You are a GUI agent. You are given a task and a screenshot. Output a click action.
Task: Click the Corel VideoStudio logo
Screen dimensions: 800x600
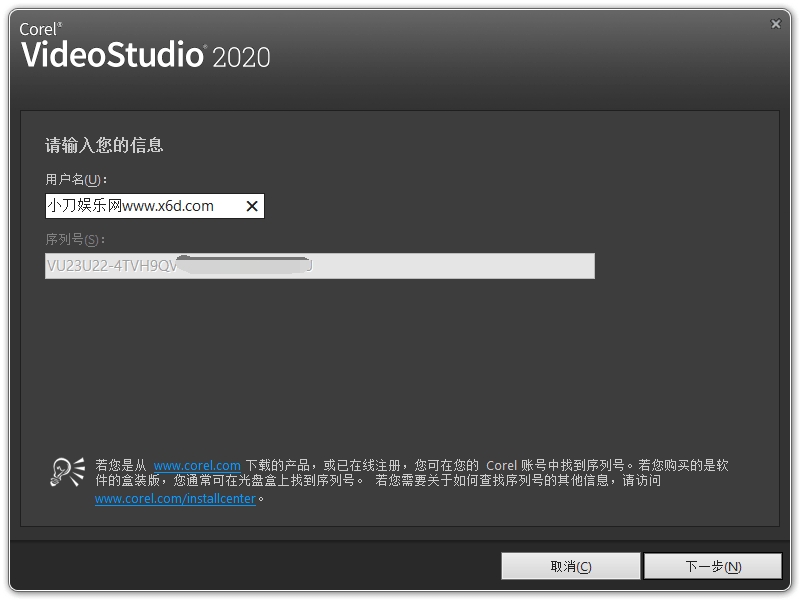coord(112,53)
